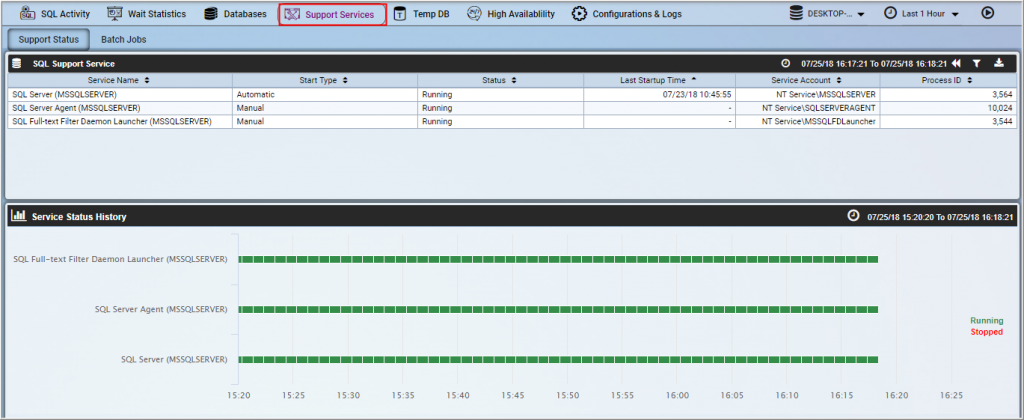Image resolution: width=1024 pixels, height=420 pixels.
Task: Click the rewind arrows in SQL Support Service header
Action: (x=956, y=63)
